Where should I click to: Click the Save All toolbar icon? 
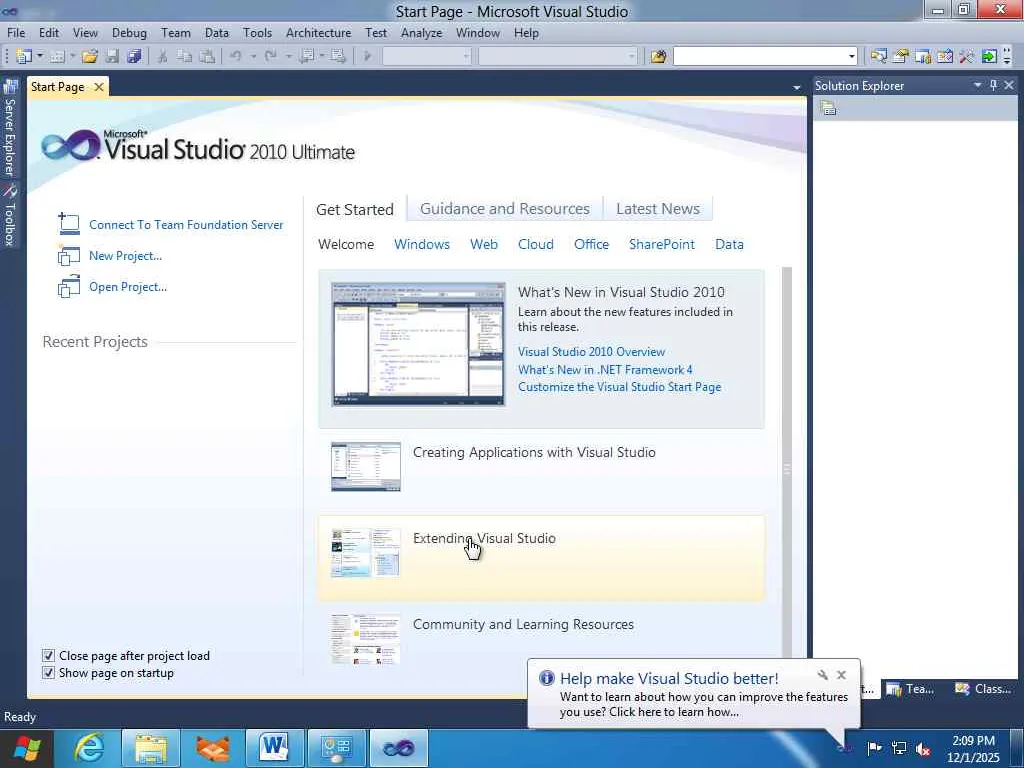point(135,56)
